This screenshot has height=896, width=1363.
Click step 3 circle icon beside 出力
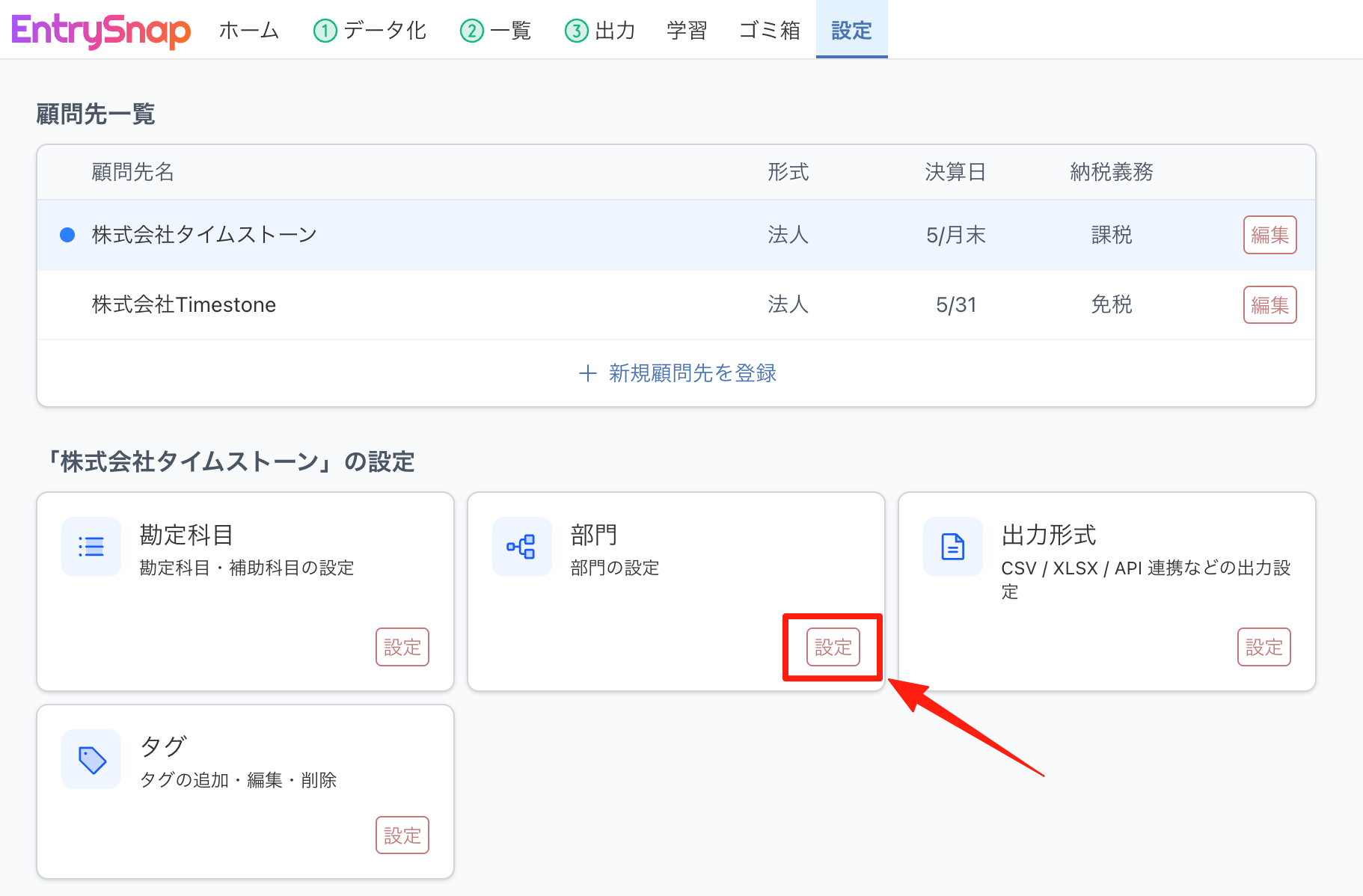[x=577, y=31]
